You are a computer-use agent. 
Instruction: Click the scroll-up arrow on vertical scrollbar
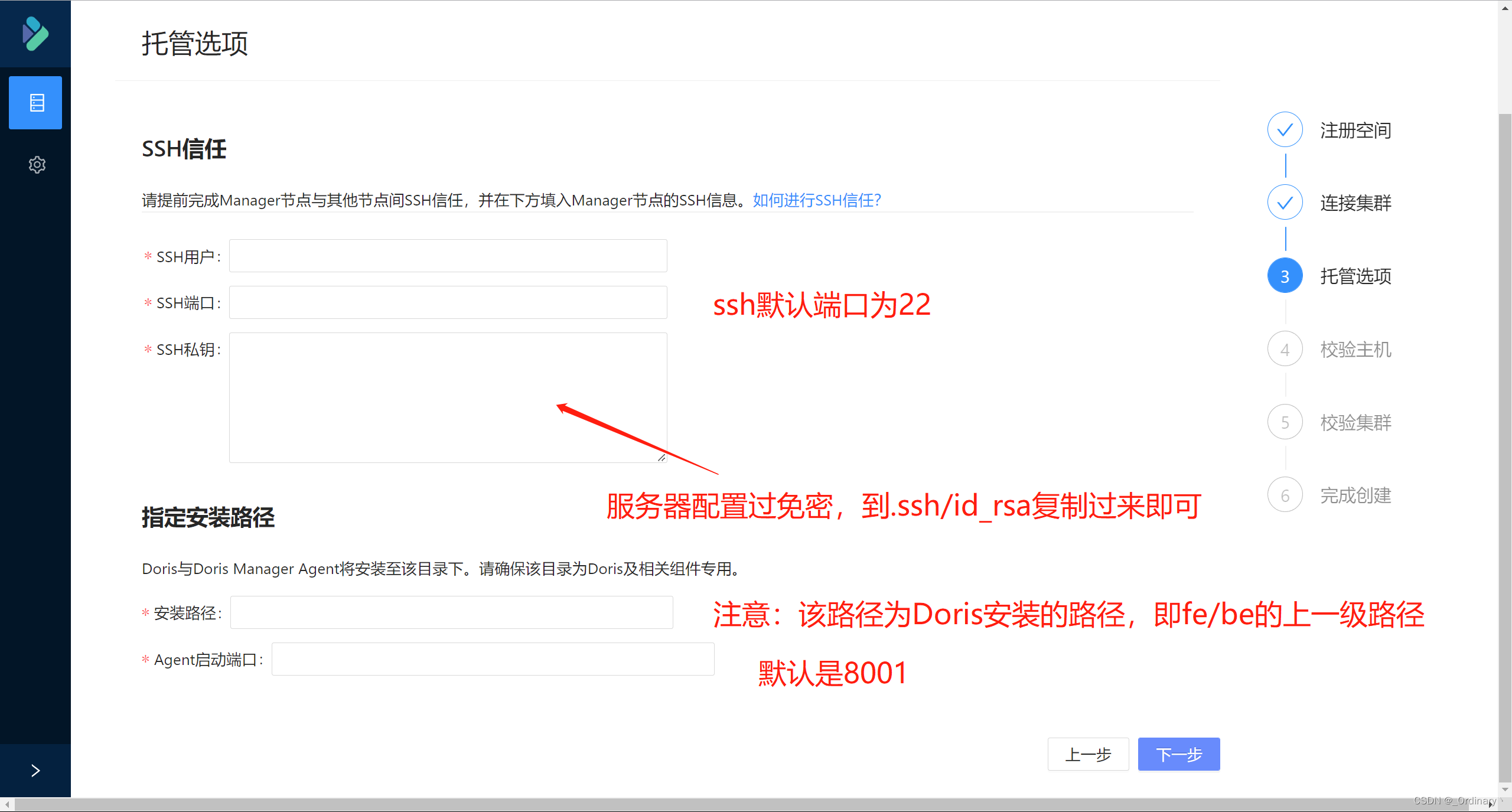coord(1505,8)
